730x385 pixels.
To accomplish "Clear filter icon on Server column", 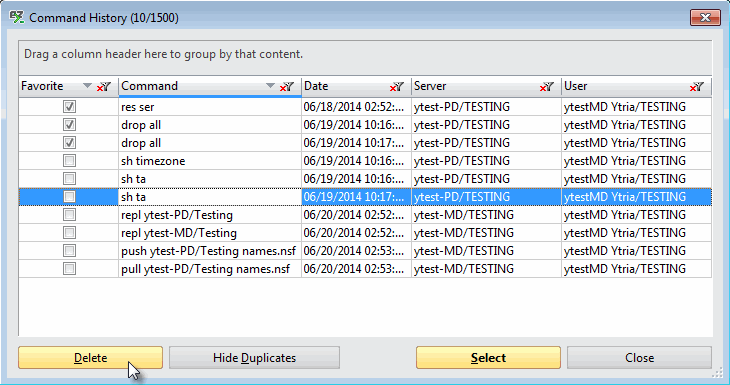I will [x=547, y=87].
